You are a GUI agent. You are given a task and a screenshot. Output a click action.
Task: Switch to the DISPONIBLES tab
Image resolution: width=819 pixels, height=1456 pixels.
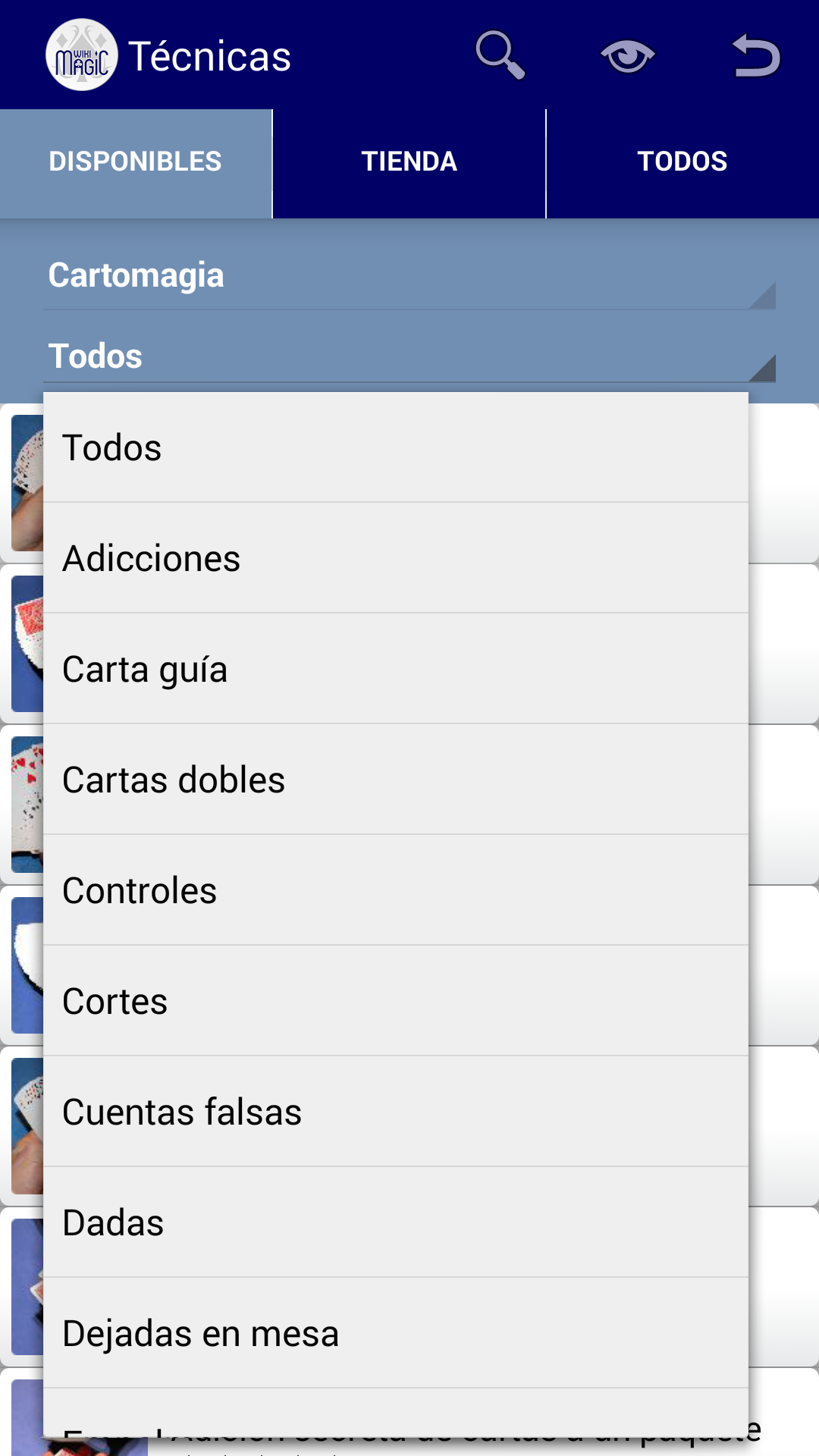pos(136,163)
